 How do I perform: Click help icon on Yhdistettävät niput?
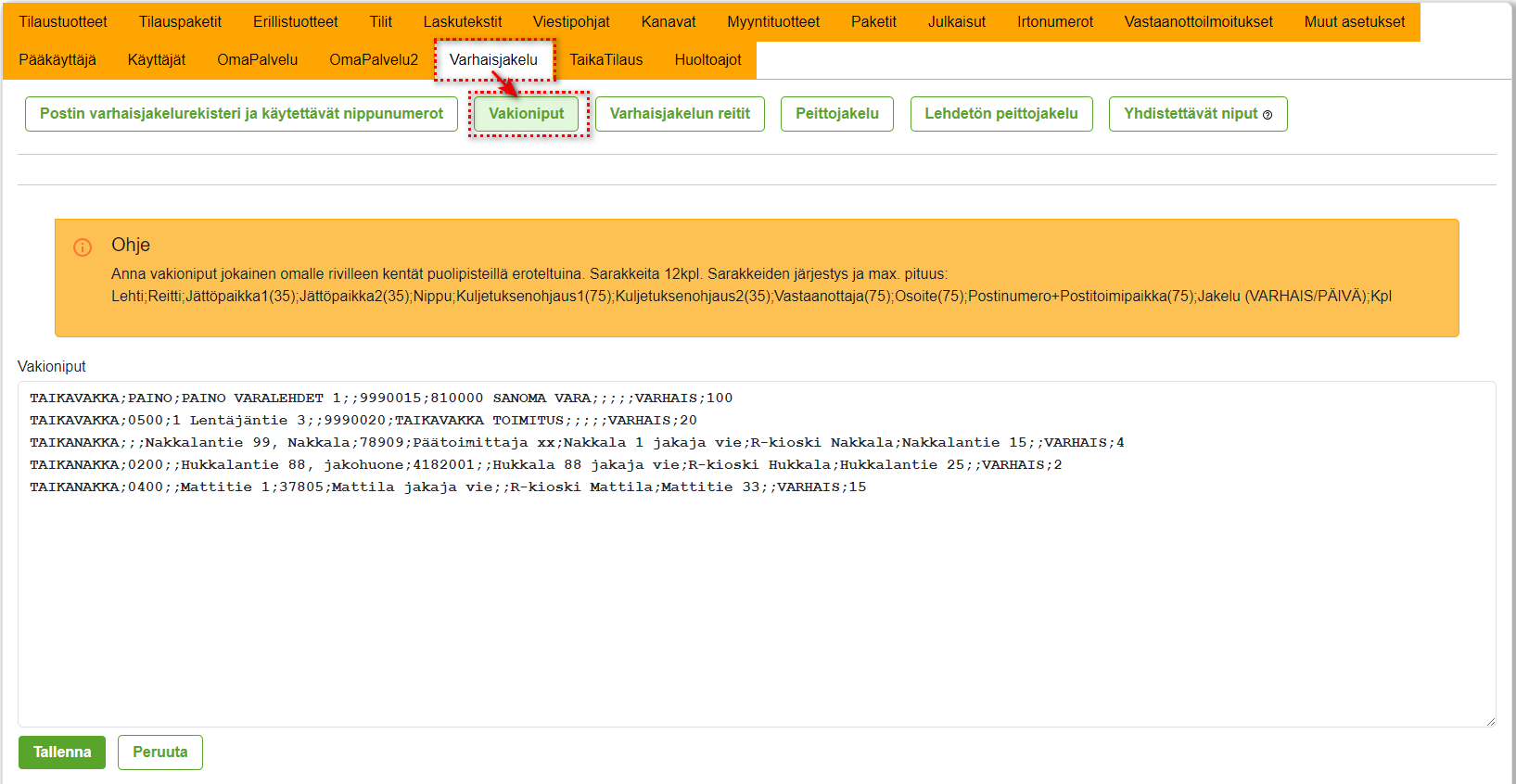[1268, 115]
